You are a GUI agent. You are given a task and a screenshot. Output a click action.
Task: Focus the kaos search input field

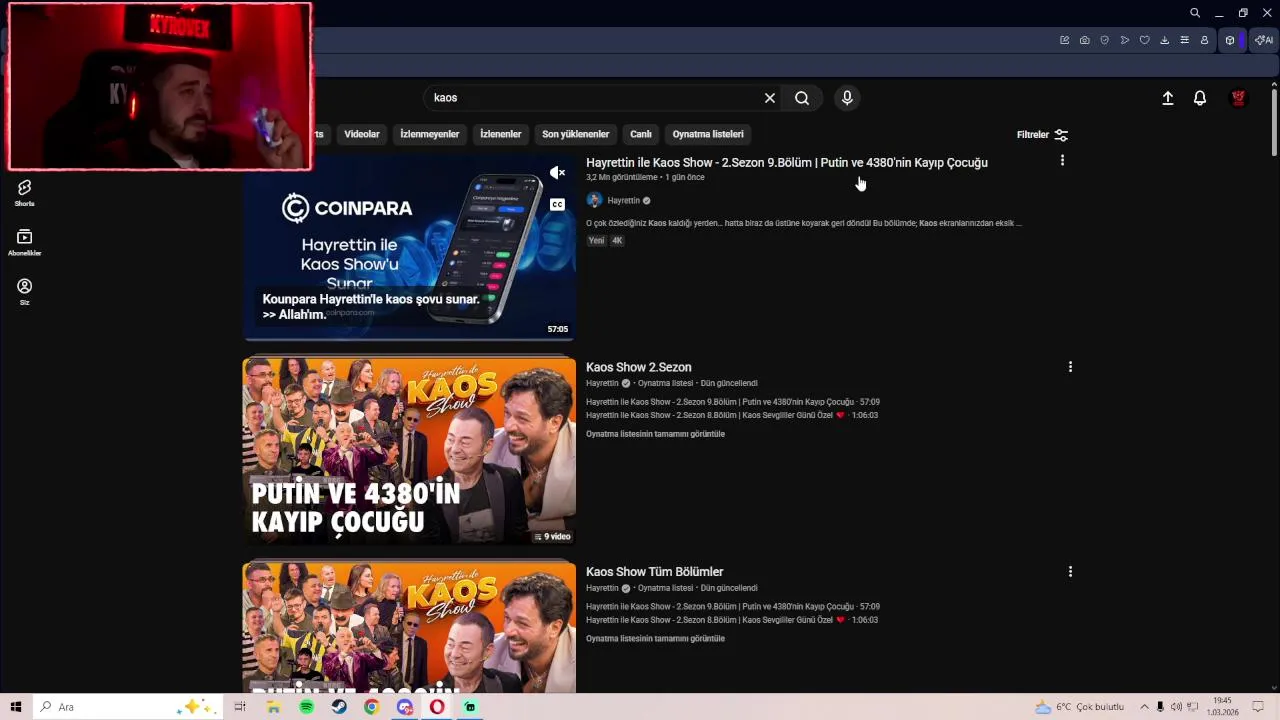pyautogui.click(x=594, y=98)
